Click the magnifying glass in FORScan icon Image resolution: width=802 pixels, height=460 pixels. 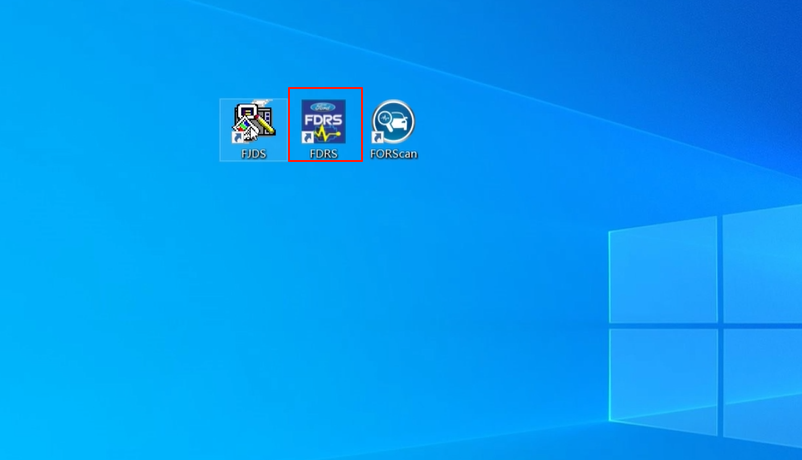tap(384, 116)
